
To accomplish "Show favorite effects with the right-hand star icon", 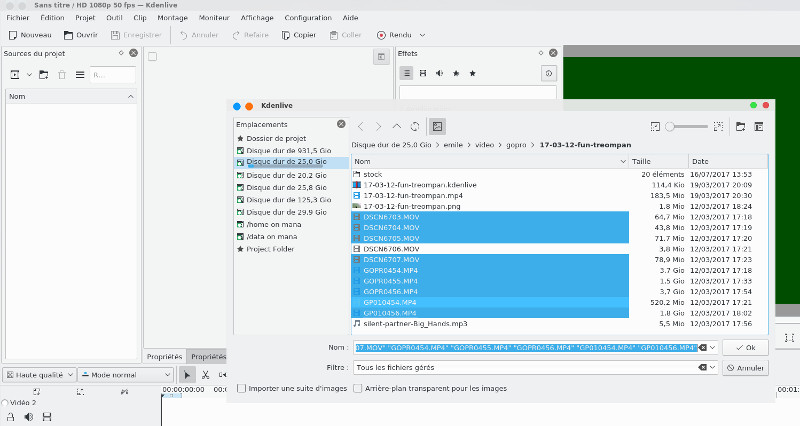I will click(473, 73).
